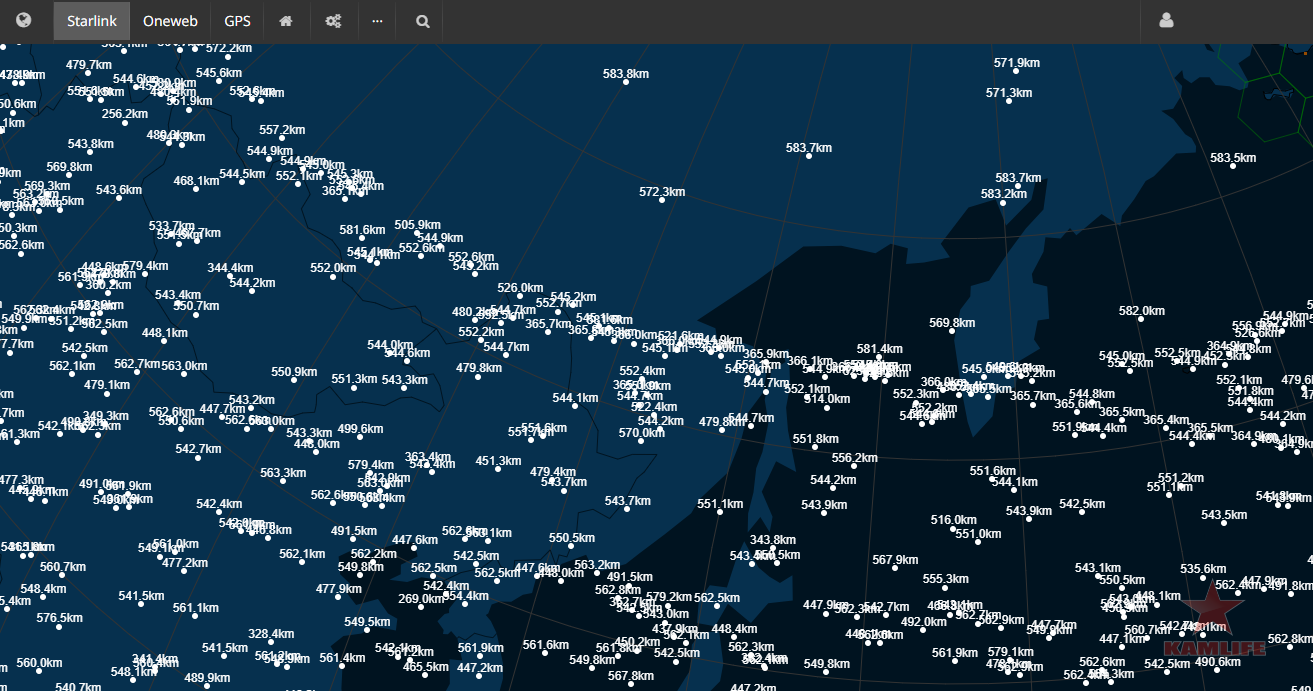Screen dimensions: 1313x691
Task: Select satellite labeled 551.8km
Action: (x=815, y=439)
